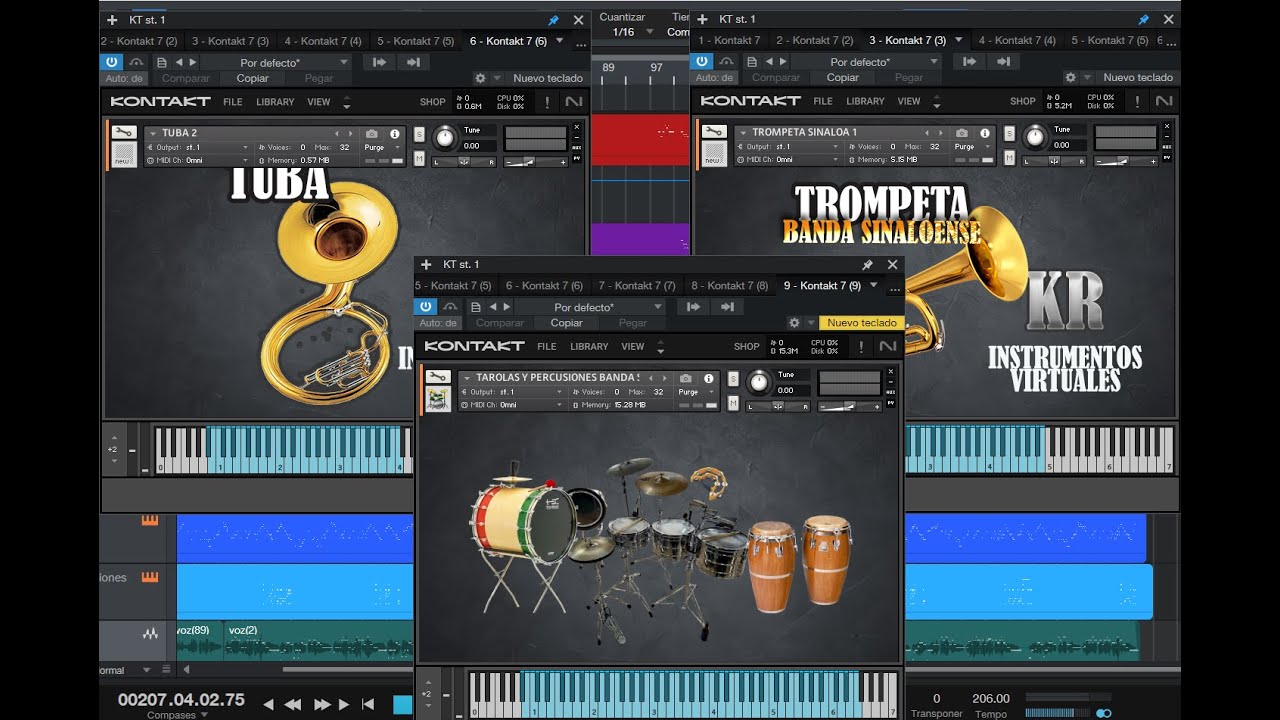Add plugin with plus icon in percussion window
Image resolution: width=1280 pixels, height=720 pixels.
tap(426, 264)
